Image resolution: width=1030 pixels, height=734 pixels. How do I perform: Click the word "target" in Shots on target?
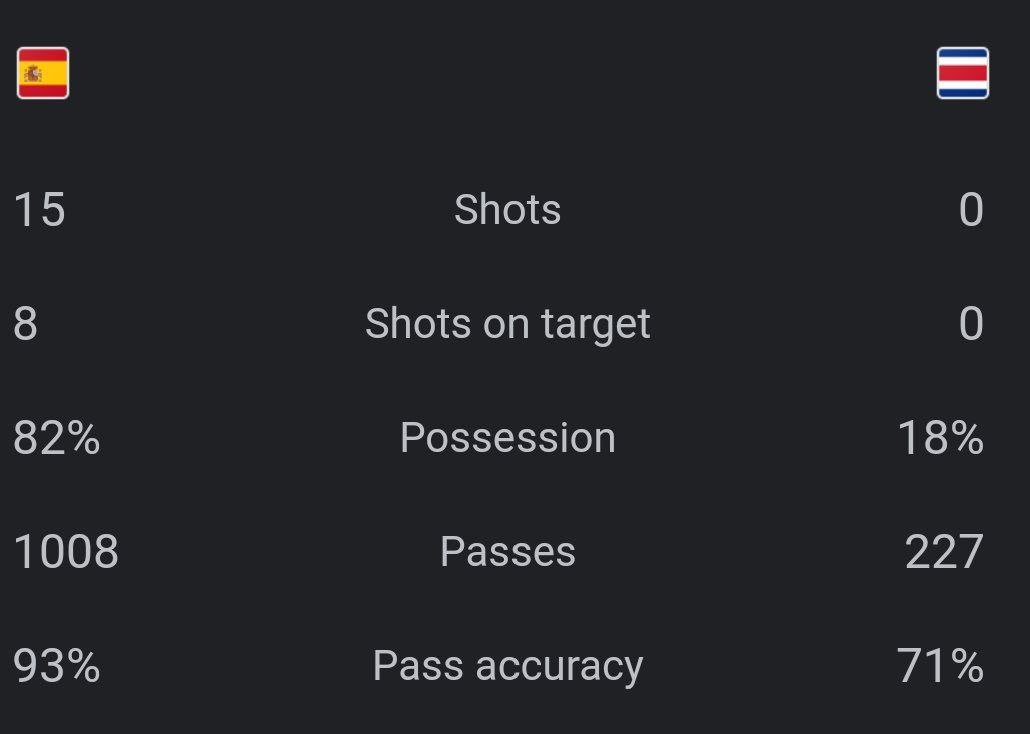[596, 325]
